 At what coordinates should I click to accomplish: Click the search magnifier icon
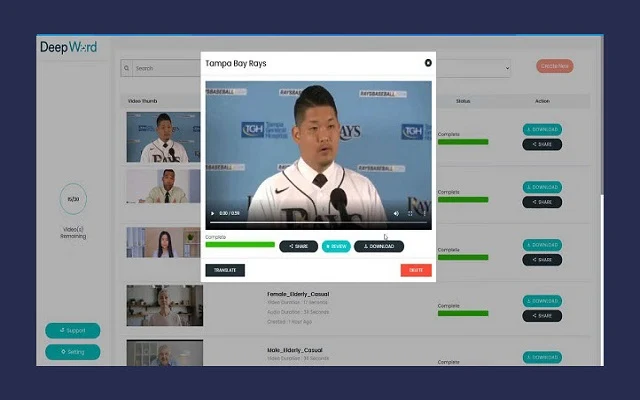click(x=127, y=68)
